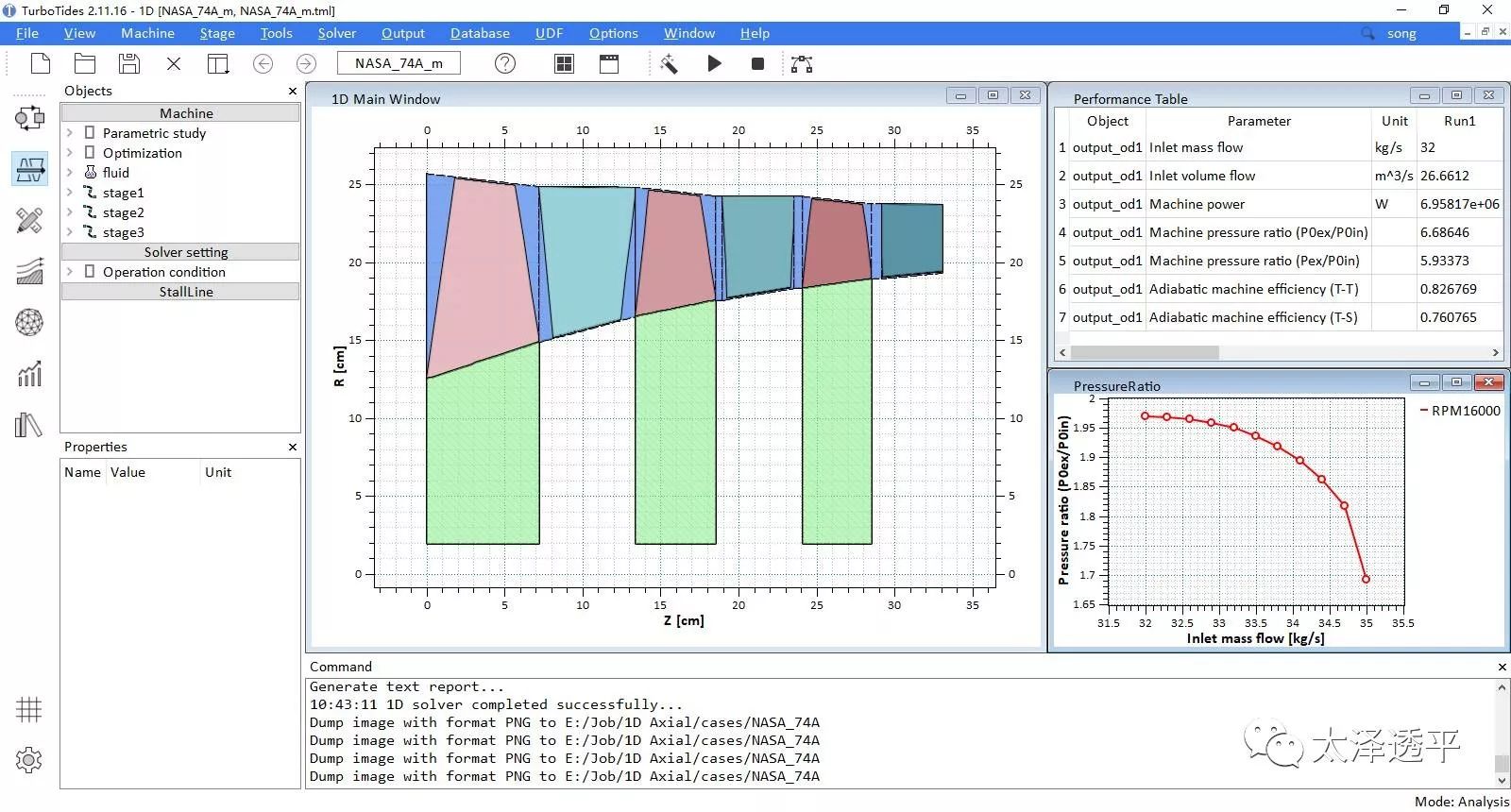
Task: Click the Command panel scroll up arrow
Action: tap(1502, 687)
